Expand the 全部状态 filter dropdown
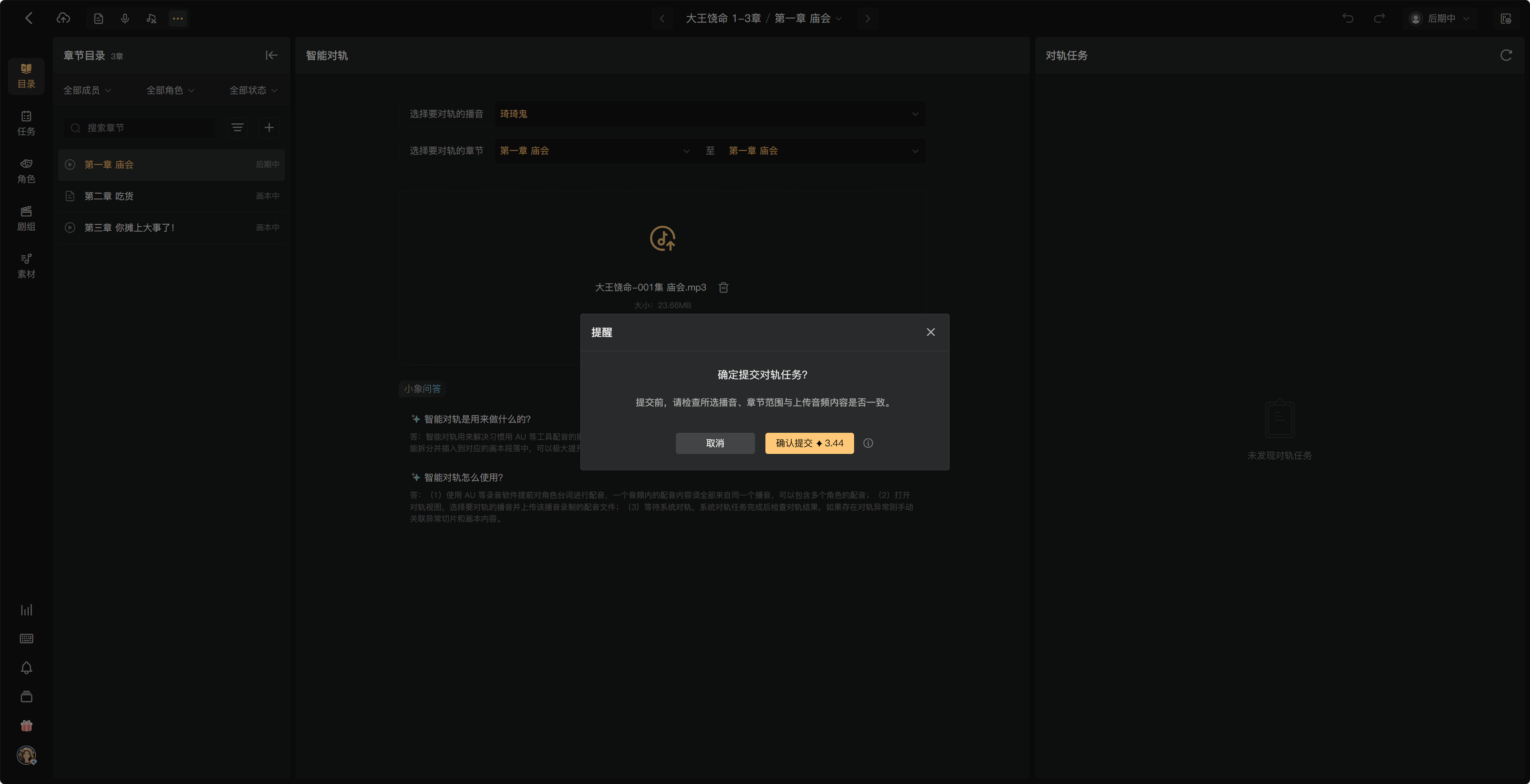Image resolution: width=1530 pixels, height=784 pixels. coord(254,90)
